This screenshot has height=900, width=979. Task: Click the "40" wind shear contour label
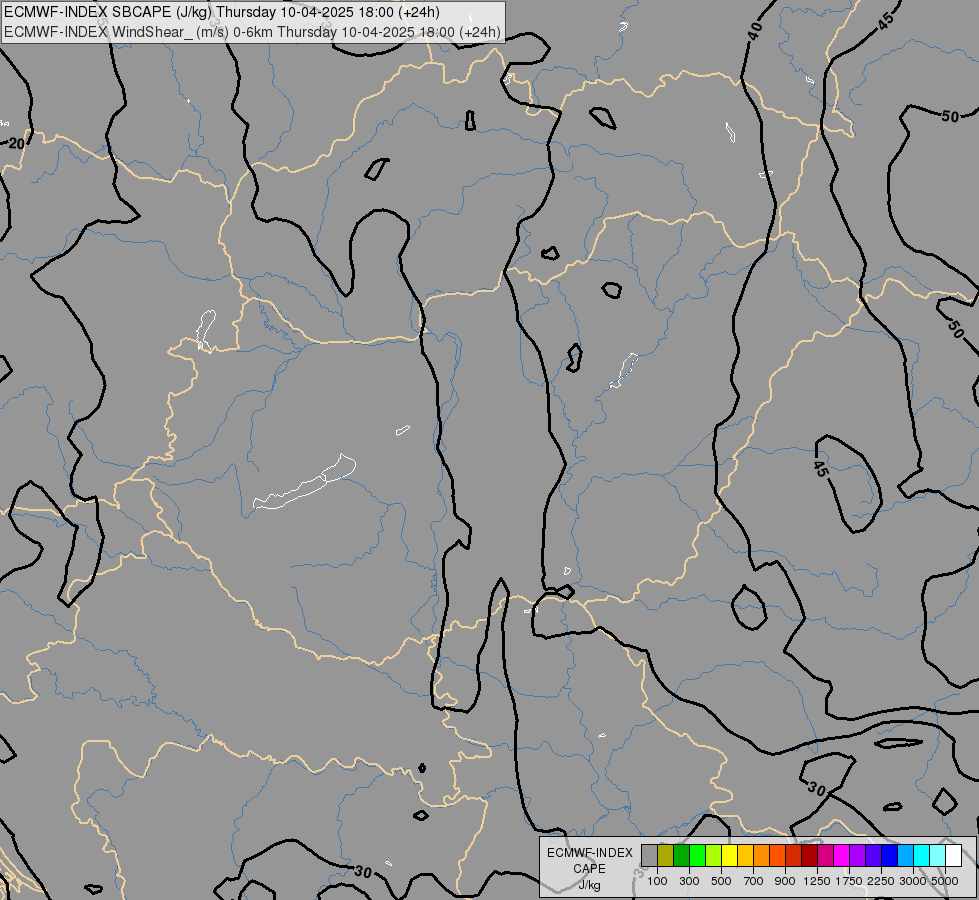(755, 31)
